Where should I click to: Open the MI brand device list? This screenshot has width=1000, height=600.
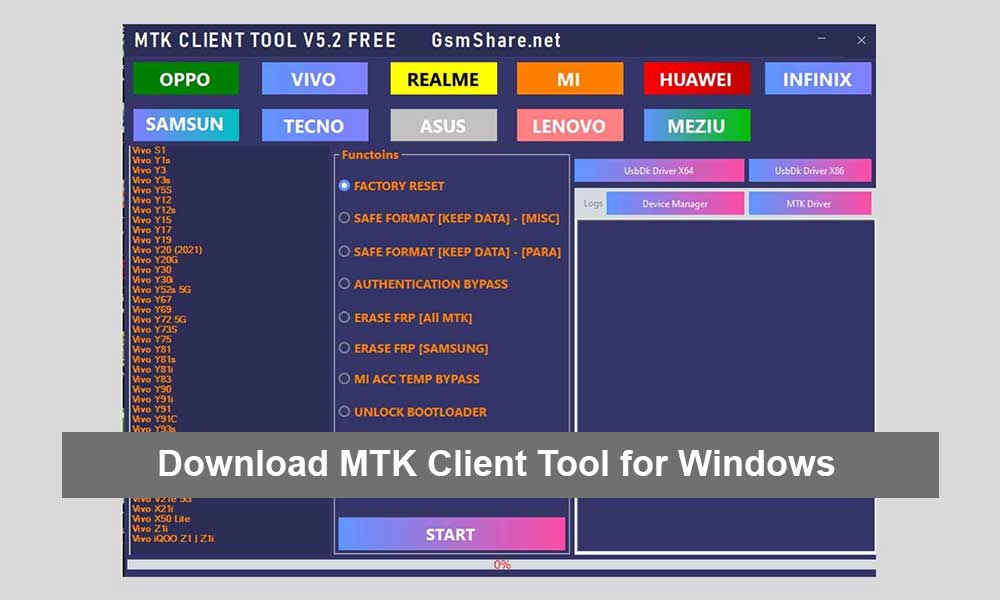(x=570, y=78)
